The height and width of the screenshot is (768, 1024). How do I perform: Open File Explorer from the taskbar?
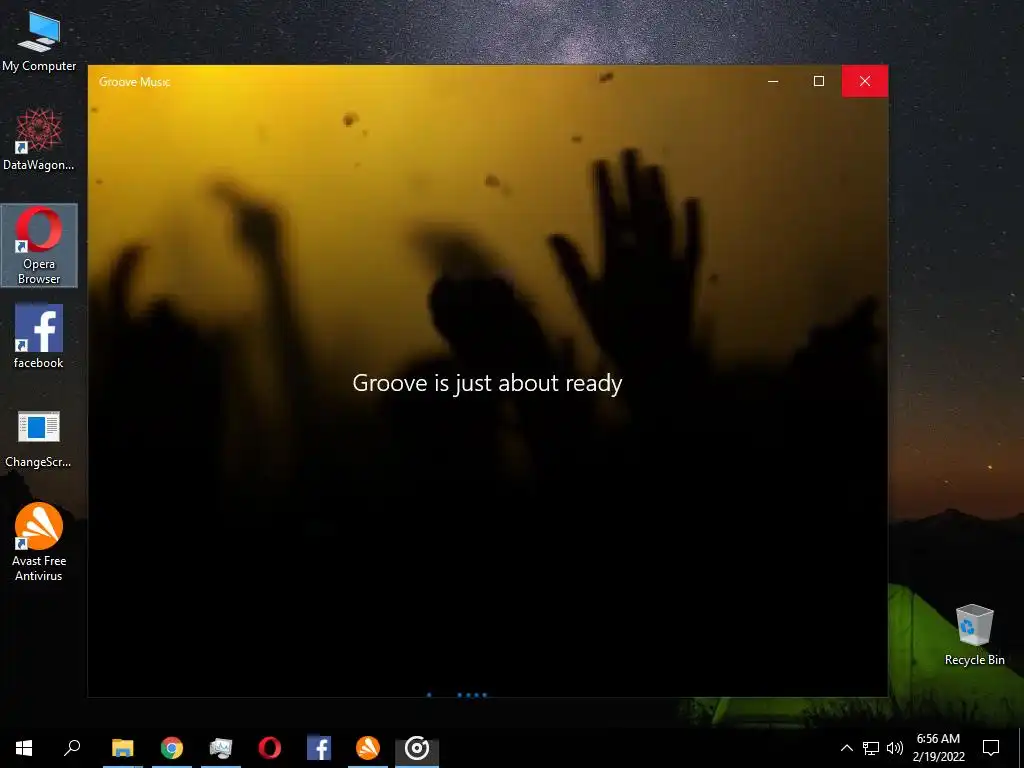(123, 748)
